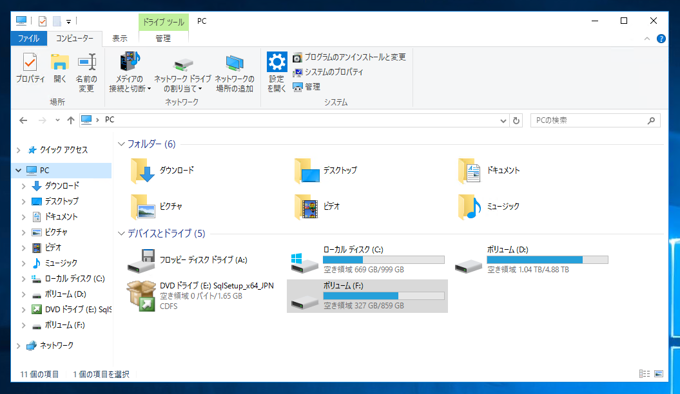Screen dimensions: 680x394
Task: Switch to details view in status bar
Action: point(644,374)
